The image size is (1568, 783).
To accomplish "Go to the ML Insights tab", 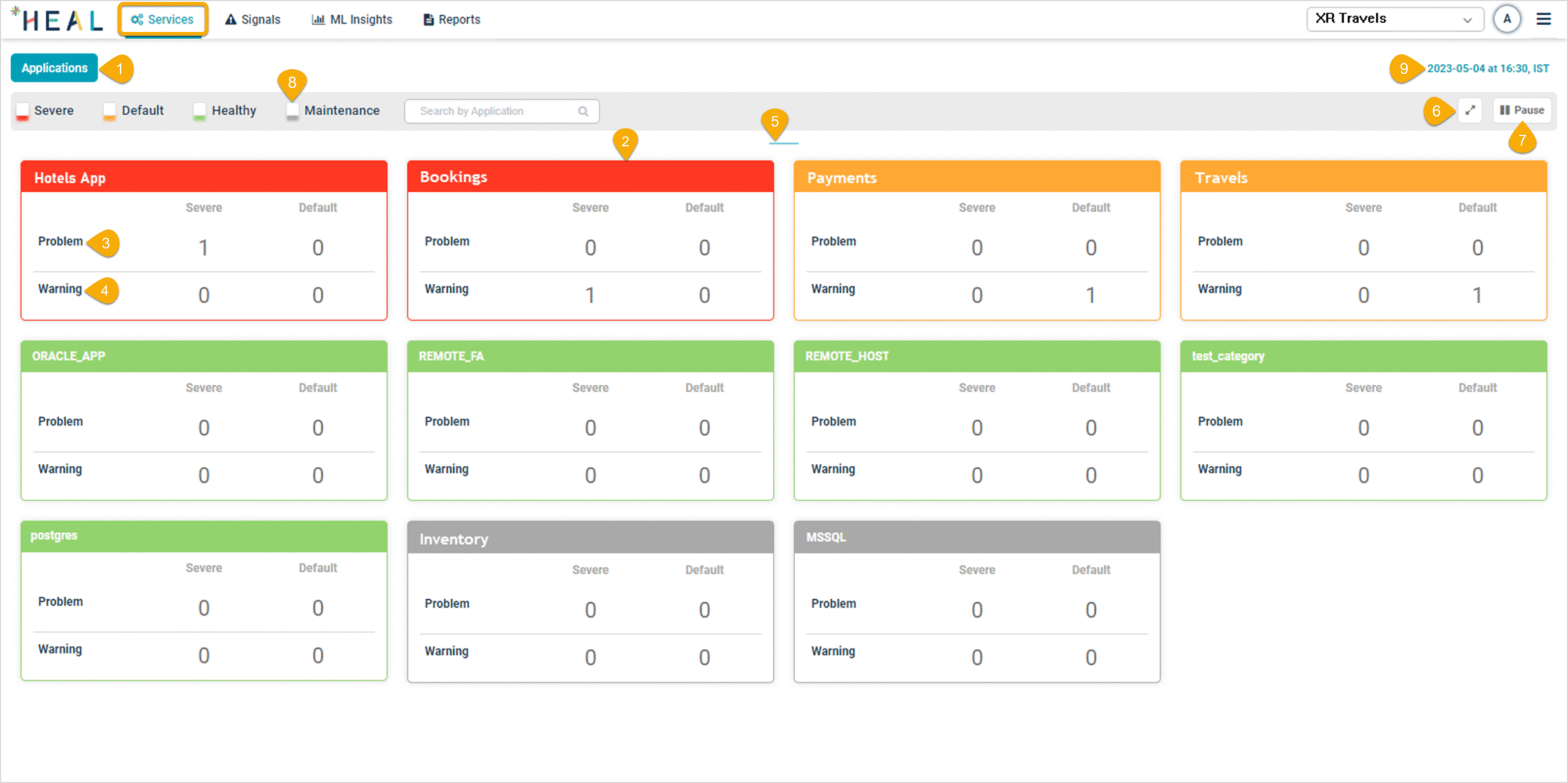I will pos(352,20).
